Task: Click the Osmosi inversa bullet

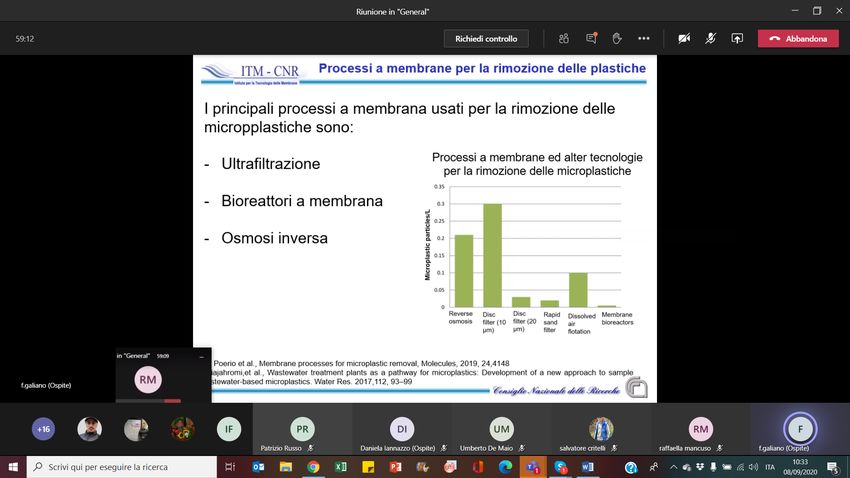Action: [274, 238]
